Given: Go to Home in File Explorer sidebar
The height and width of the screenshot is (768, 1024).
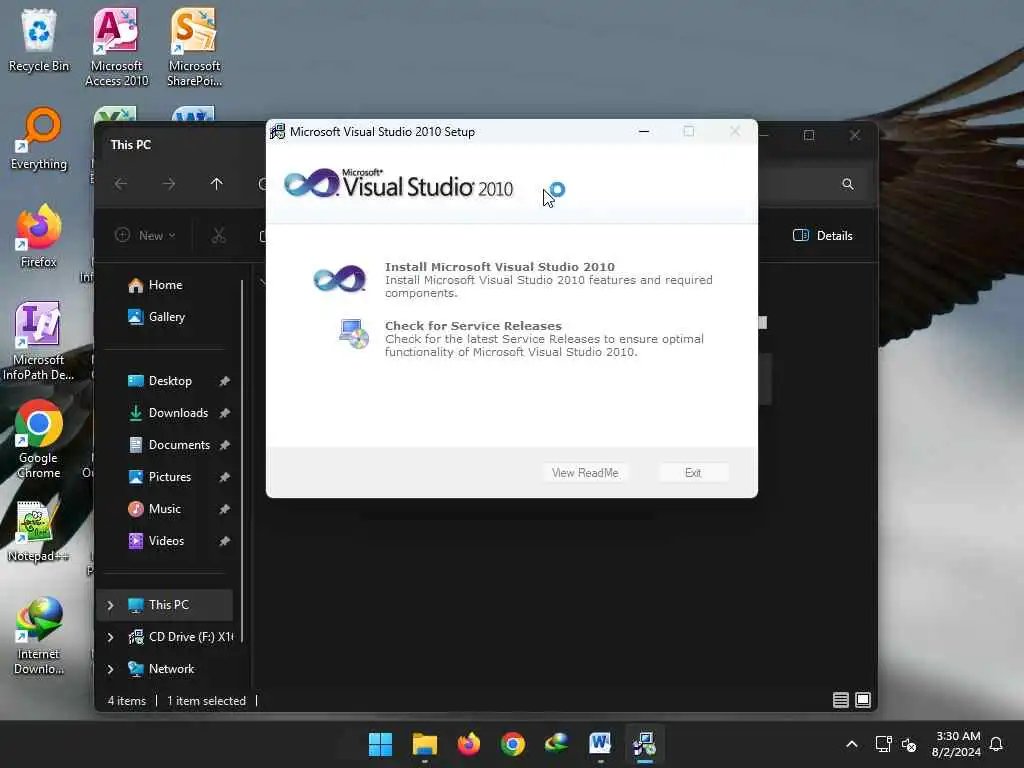Looking at the screenshot, I should point(155,285).
